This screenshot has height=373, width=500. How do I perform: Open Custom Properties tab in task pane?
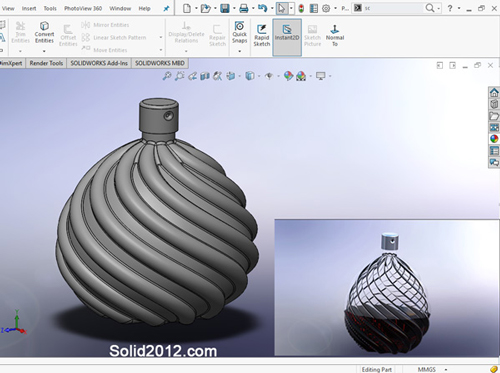coord(494,151)
